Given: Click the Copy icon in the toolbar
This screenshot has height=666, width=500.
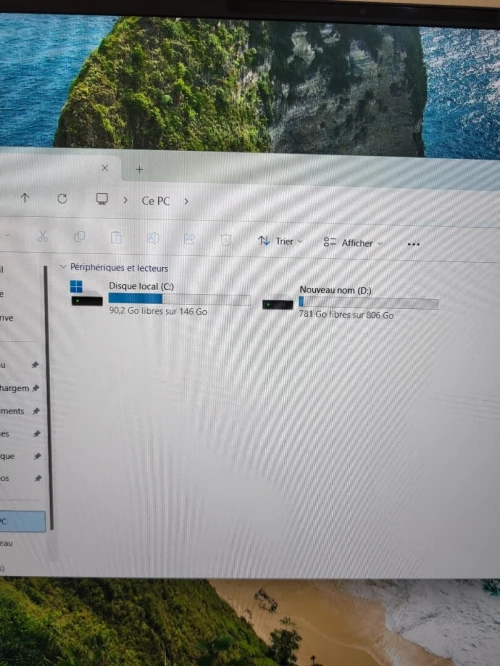Looking at the screenshot, I should pyautogui.click(x=79, y=237).
